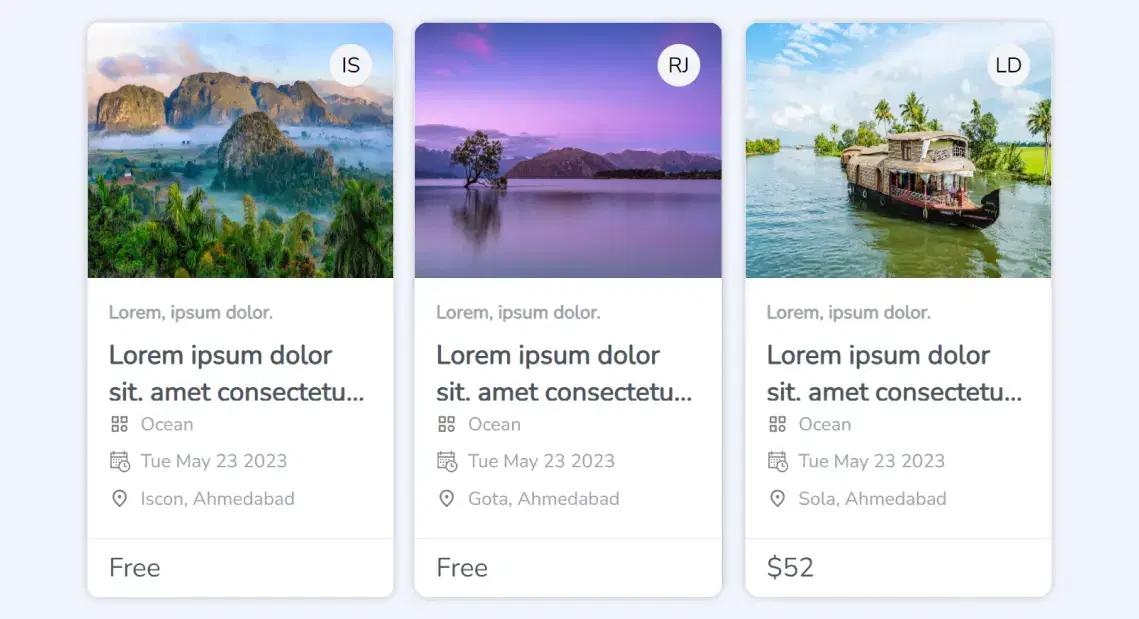Image resolution: width=1139 pixels, height=619 pixels.
Task: Open the title link on Iscon card
Action: tap(236, 373)
